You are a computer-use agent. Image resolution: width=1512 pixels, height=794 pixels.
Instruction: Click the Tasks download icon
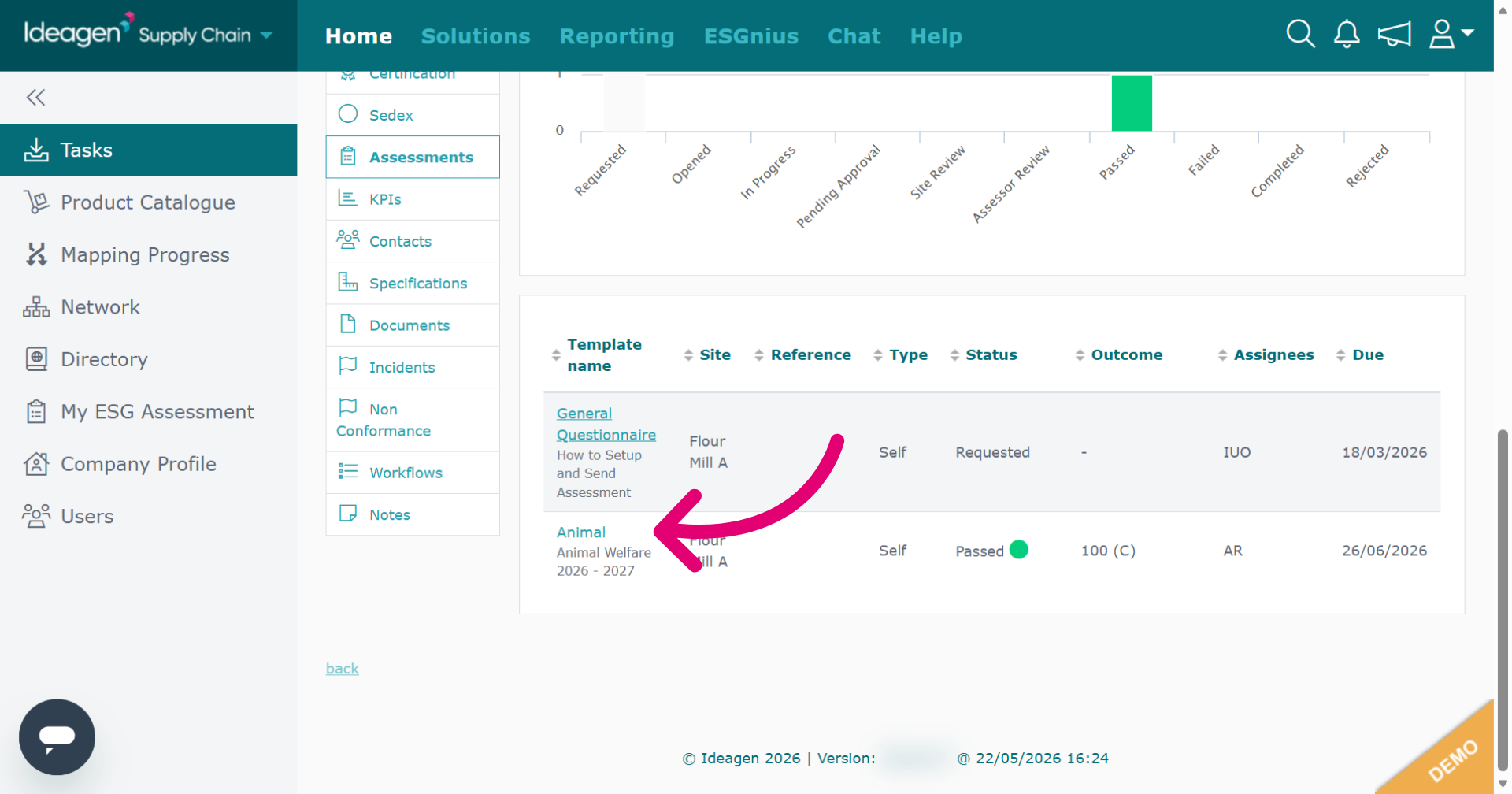click(36, 150)
